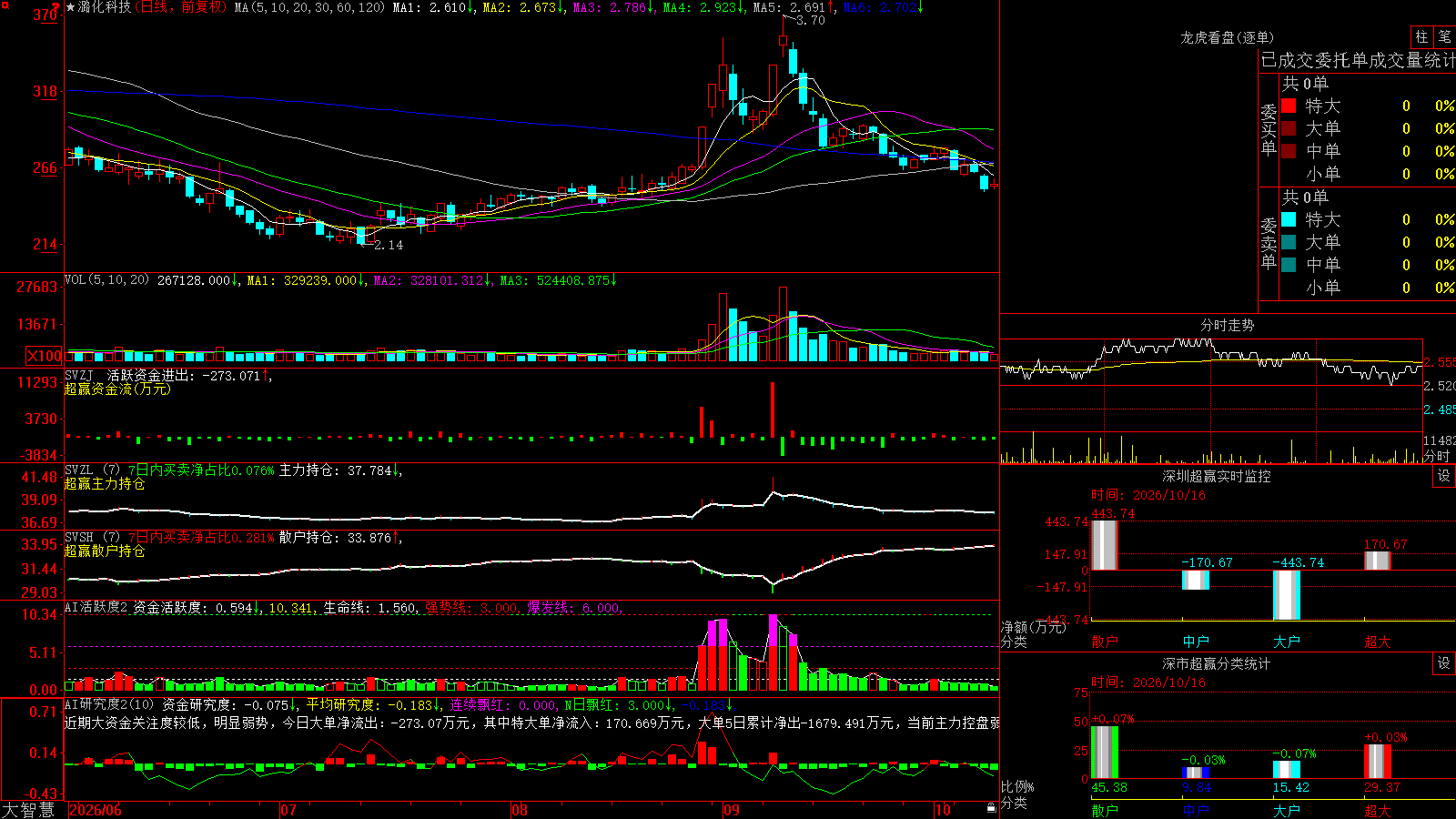
Task: Click the 大智慧 logo at bottom-left
Action: 28,810
